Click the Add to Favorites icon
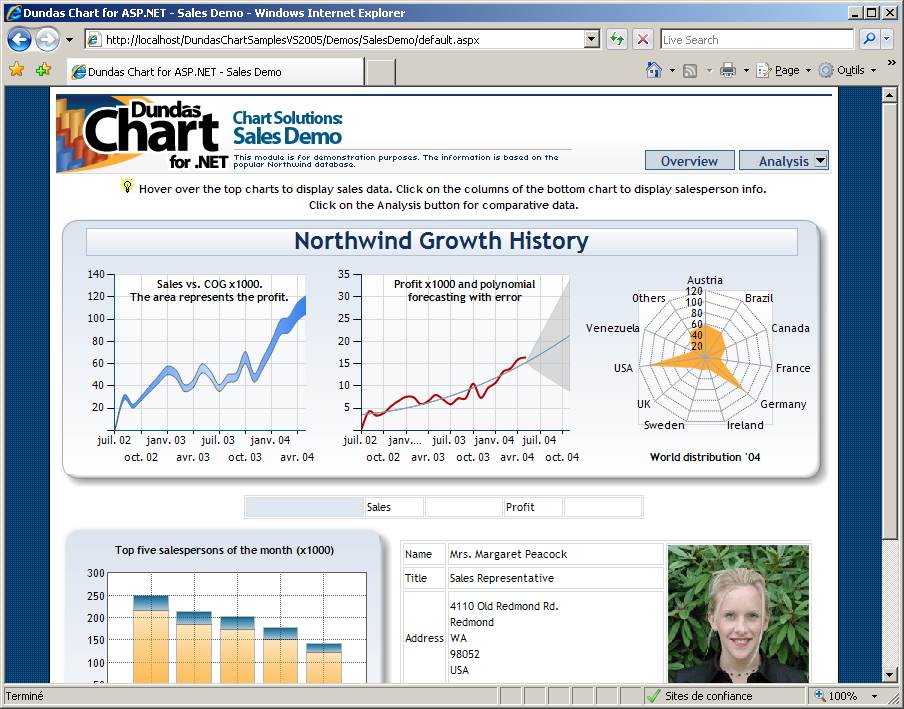The height and width of the screenshot is (709, 904). 43,70
